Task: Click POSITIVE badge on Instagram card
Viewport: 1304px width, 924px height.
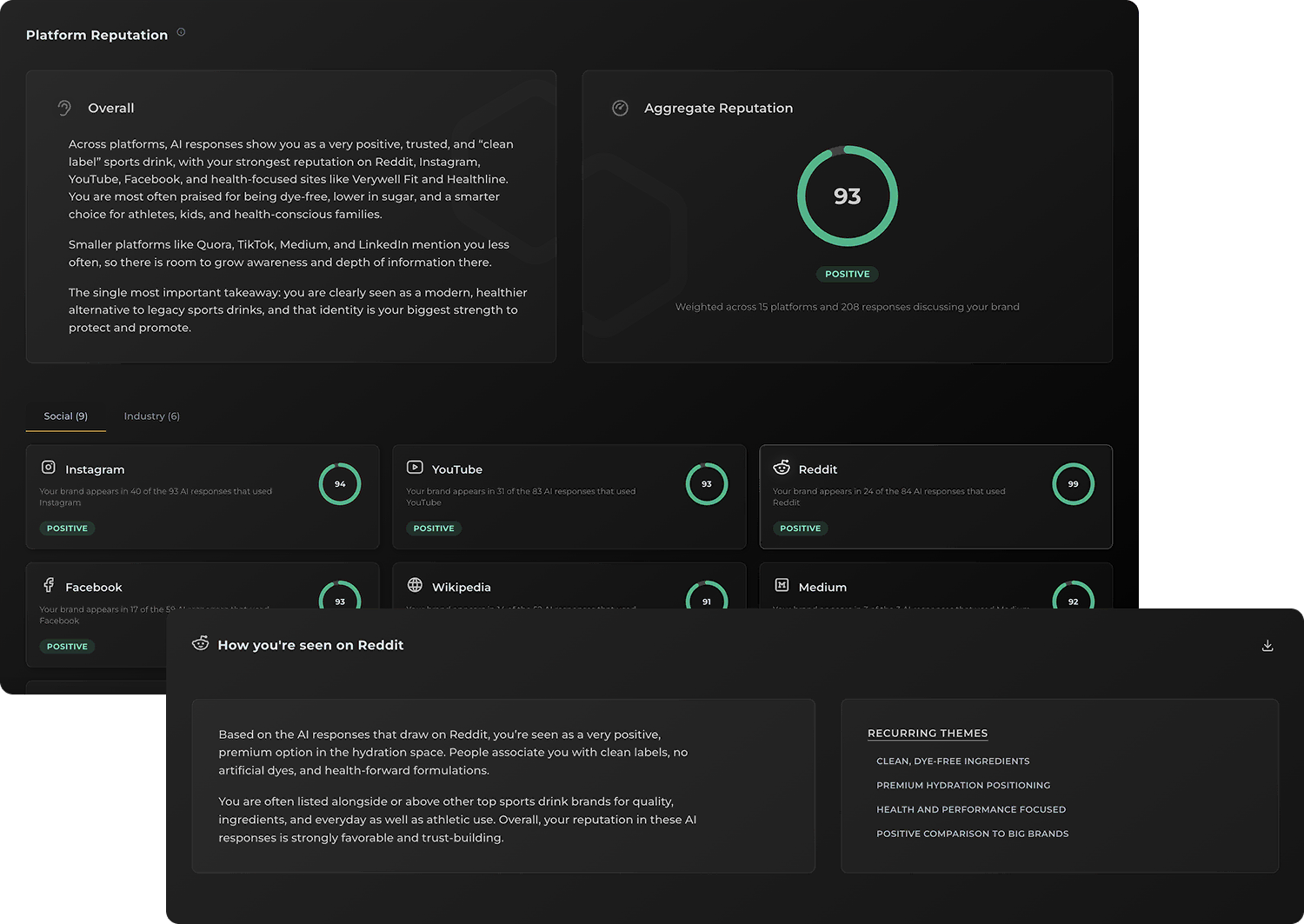Action: tap(67, 528)
